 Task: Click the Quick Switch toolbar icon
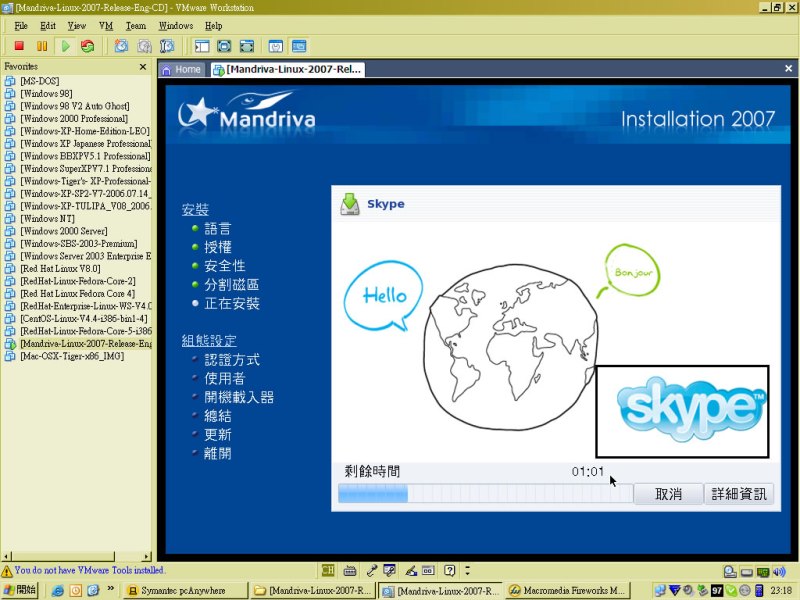click(224, 46)
